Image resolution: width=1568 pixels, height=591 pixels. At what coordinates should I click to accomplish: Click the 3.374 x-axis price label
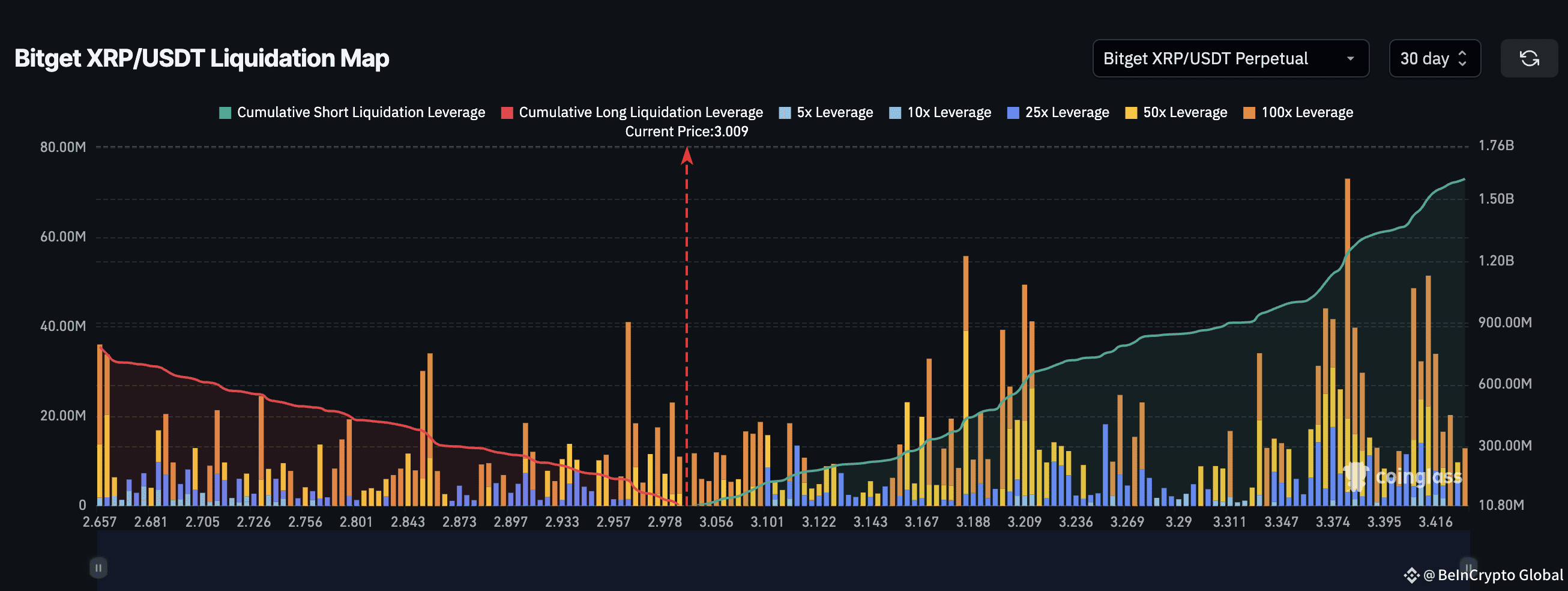1333,522
